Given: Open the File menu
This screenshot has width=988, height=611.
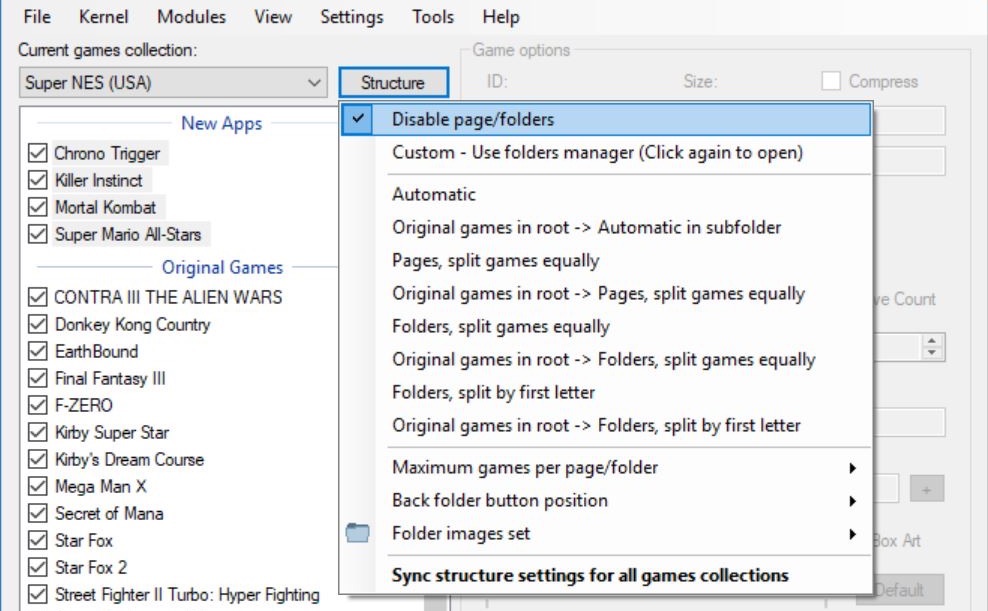Looking at the screenshot, I should point(37,16).
